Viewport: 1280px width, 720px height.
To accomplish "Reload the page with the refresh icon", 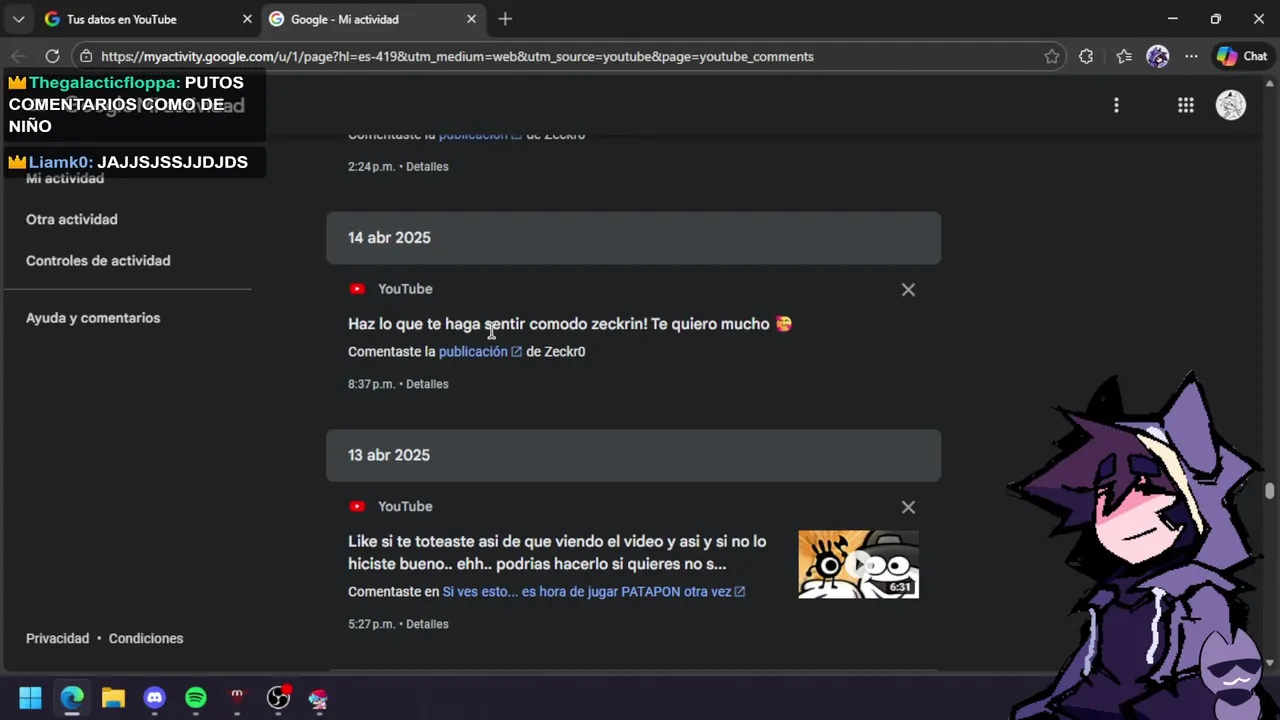I will tap(52, 57).
